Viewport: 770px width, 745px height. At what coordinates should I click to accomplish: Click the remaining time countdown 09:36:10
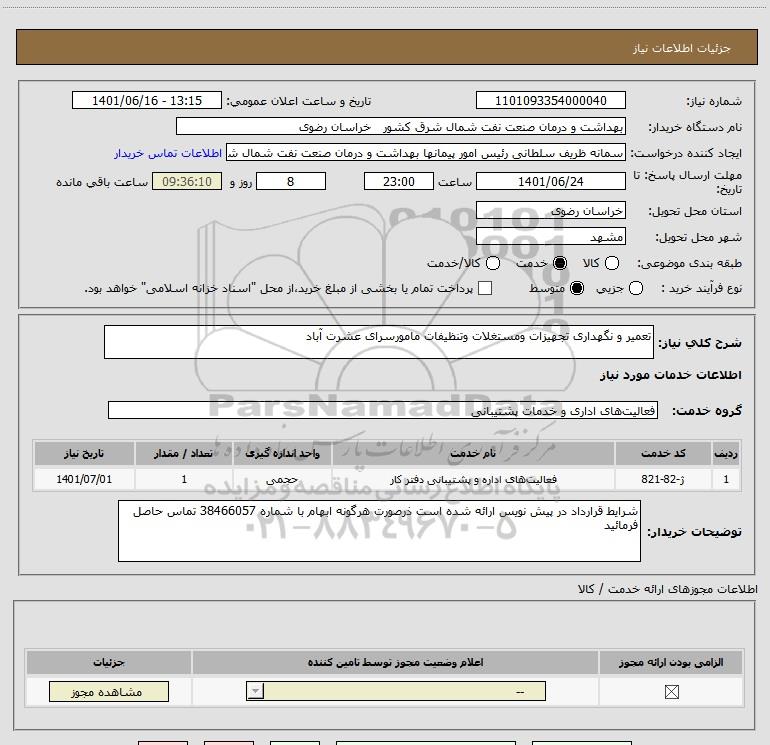coord(187,182)
